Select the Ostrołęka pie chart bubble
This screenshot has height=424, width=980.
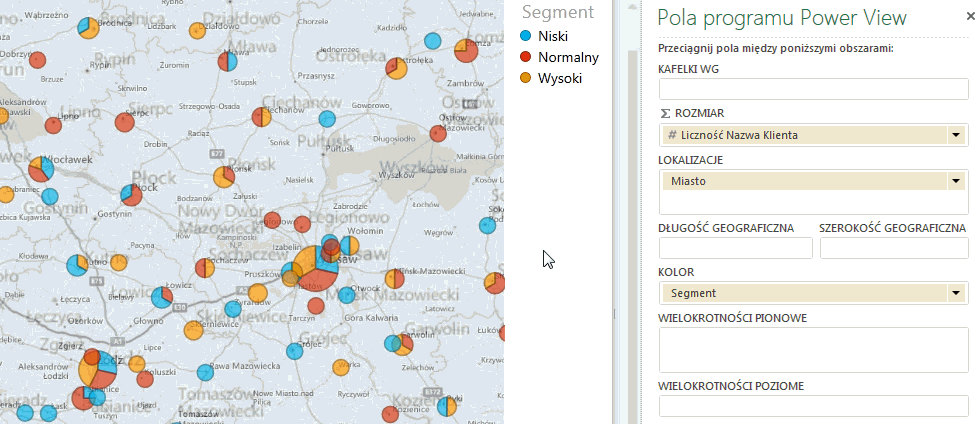tap(466, 49)
